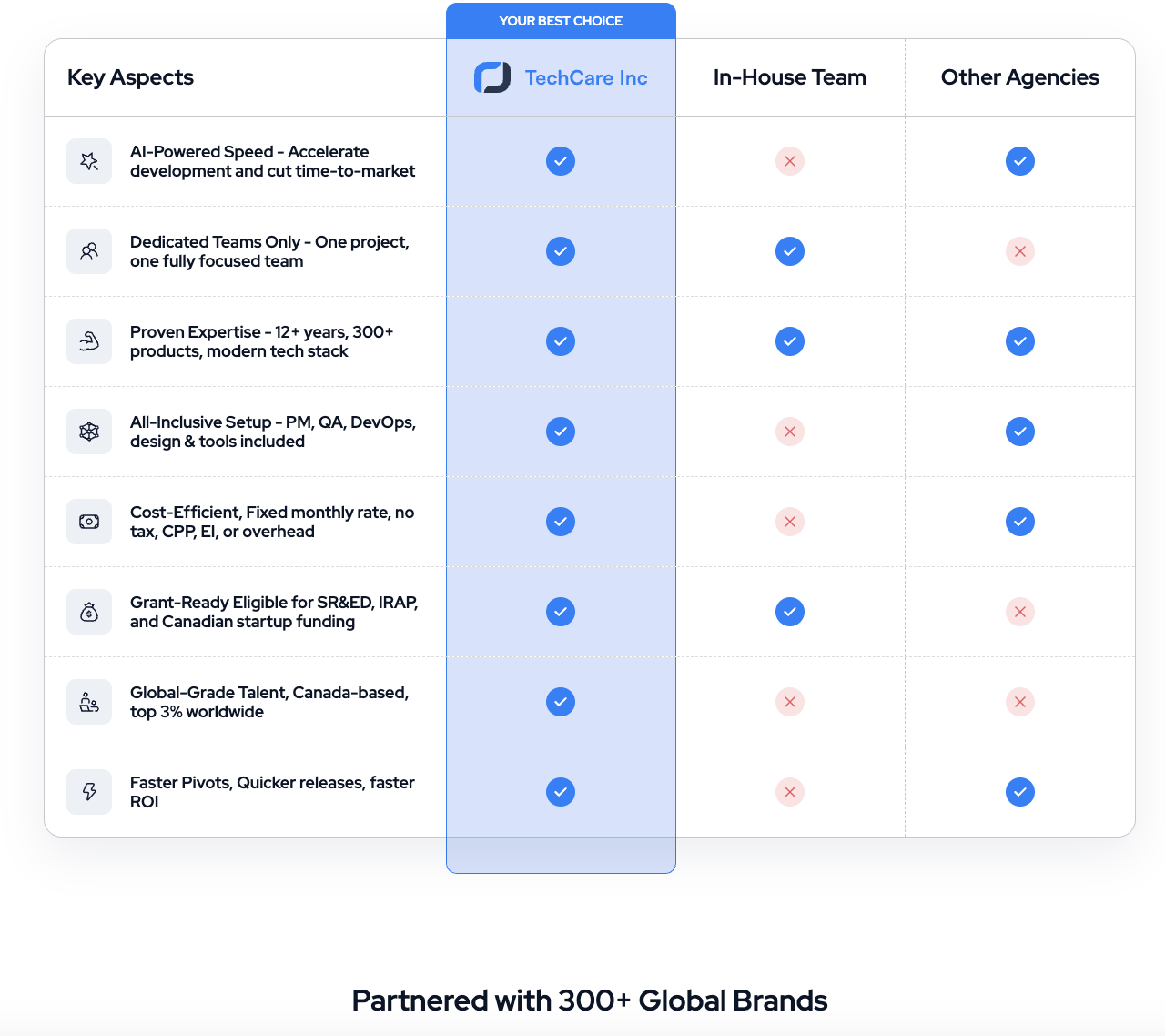The width and height of the screenshot is (1165, 1036).
Task: Click the TechCare Inc brand name
Action: [586, 78]
